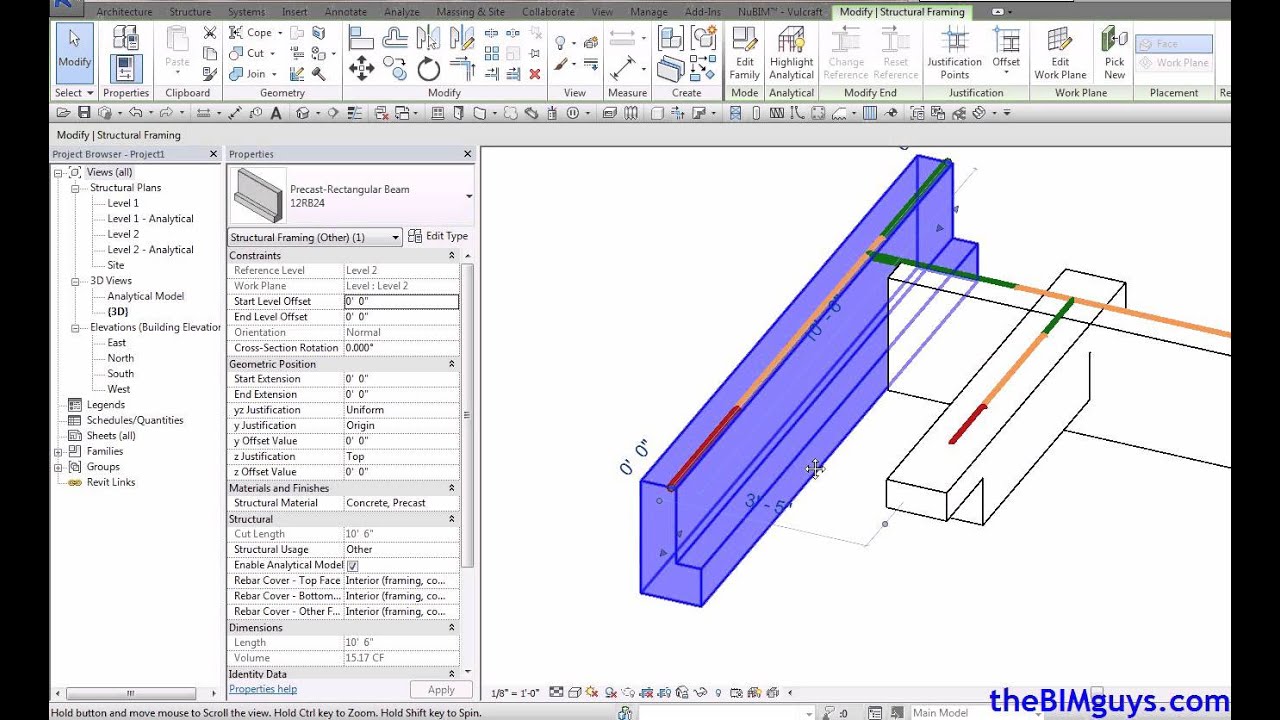The width and height of the screenshot is (1280, 720).
Task: Click the Pick New work plane icon
Action: click(x=1114, y=53)
